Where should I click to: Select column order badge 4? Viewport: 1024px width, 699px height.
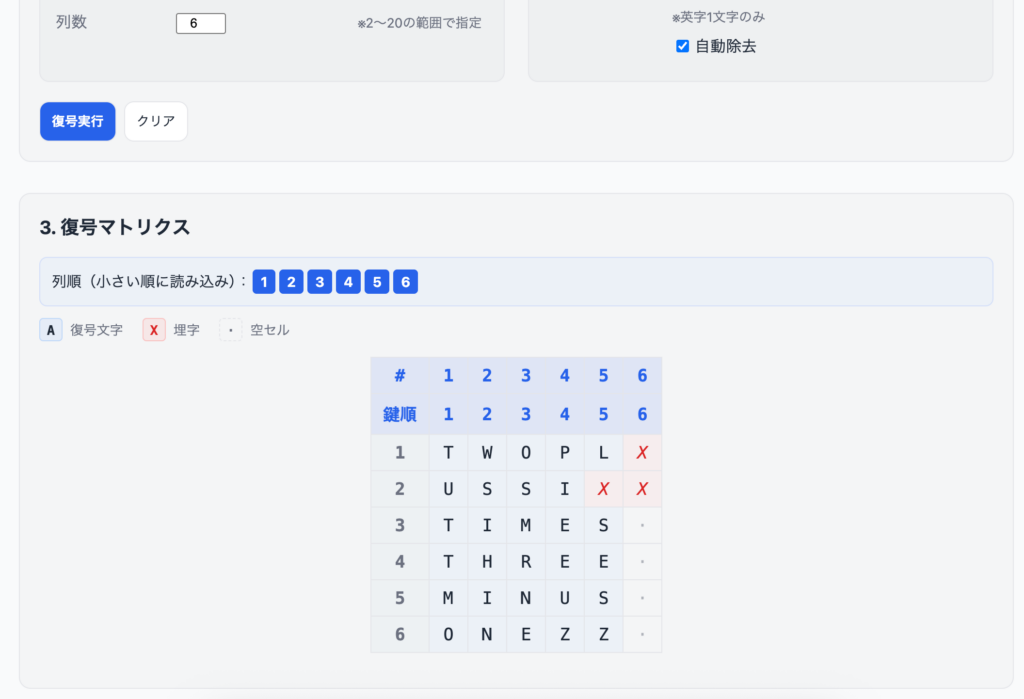pos(348,282)
